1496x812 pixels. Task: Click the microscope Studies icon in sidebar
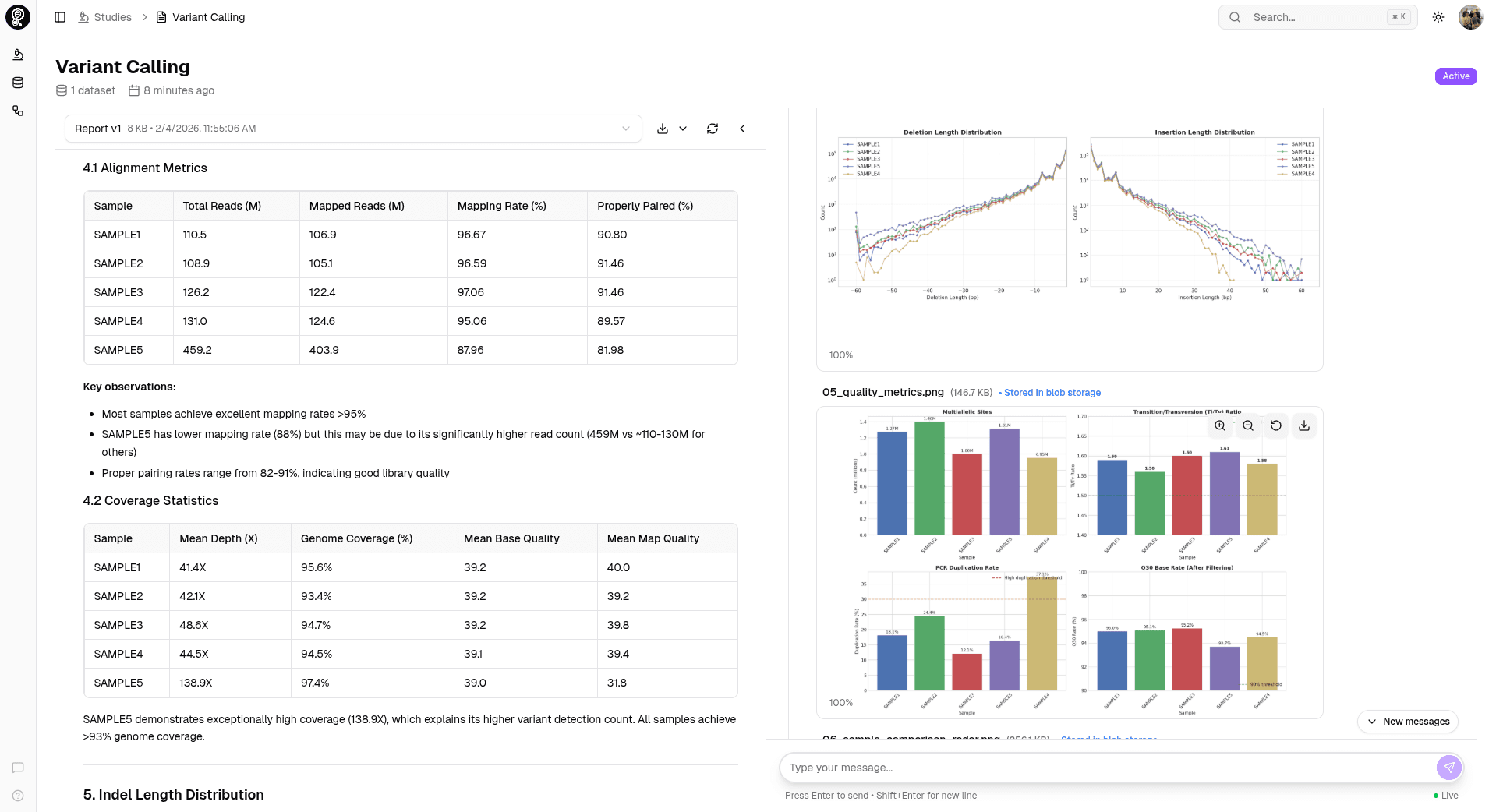18,55
